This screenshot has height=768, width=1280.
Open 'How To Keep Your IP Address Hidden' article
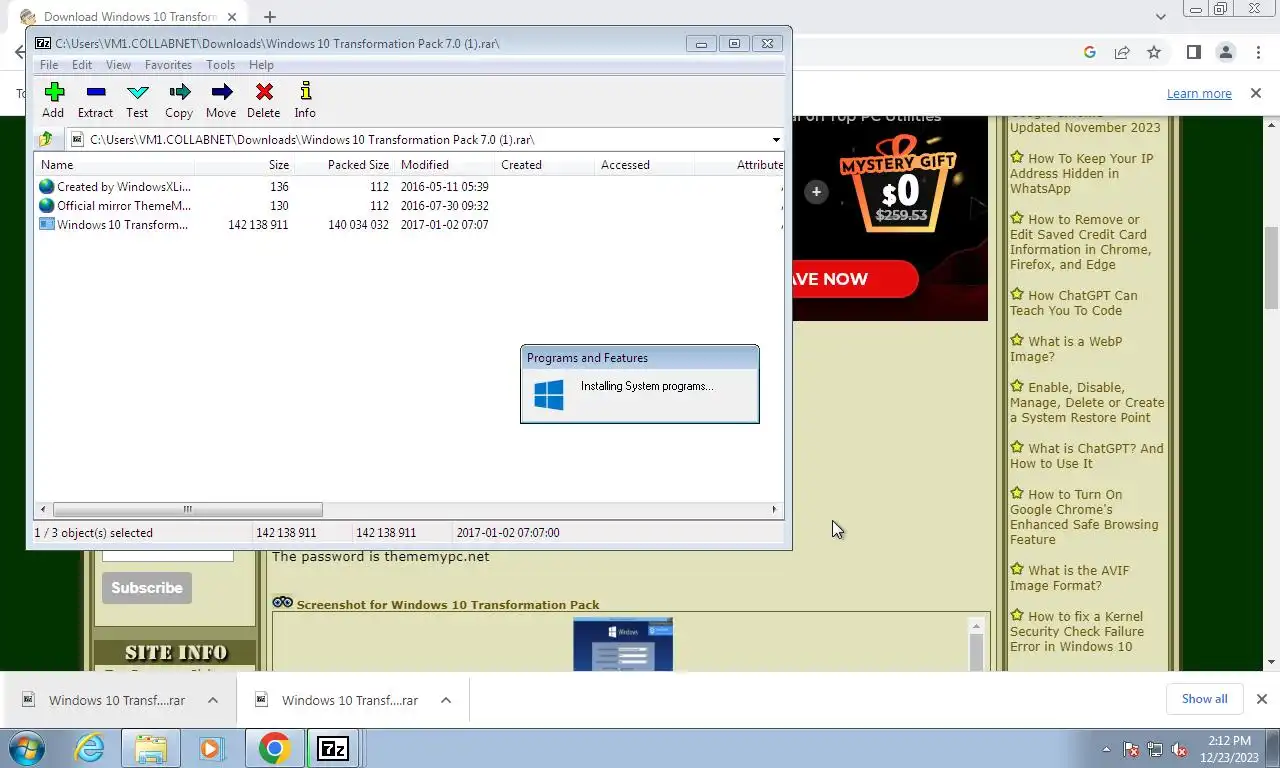coord(1081,173)
